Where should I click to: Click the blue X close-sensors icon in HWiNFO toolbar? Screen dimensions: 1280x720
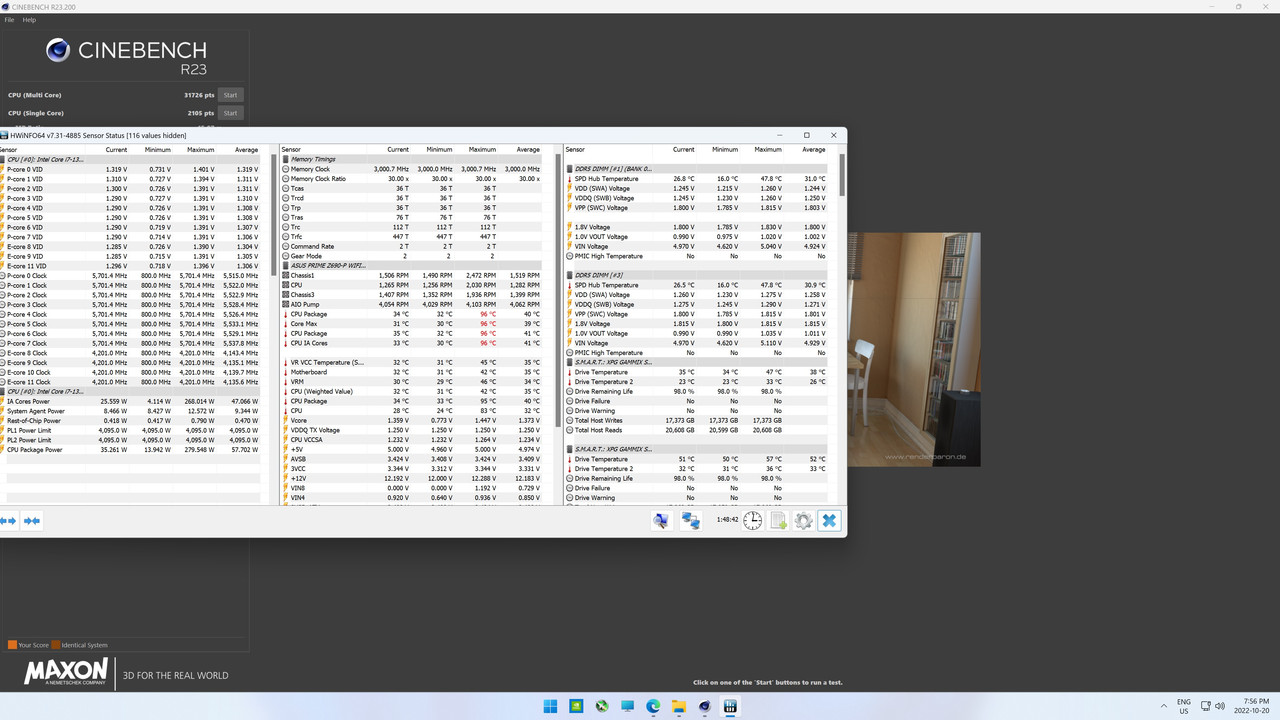(x=829, y=520)
